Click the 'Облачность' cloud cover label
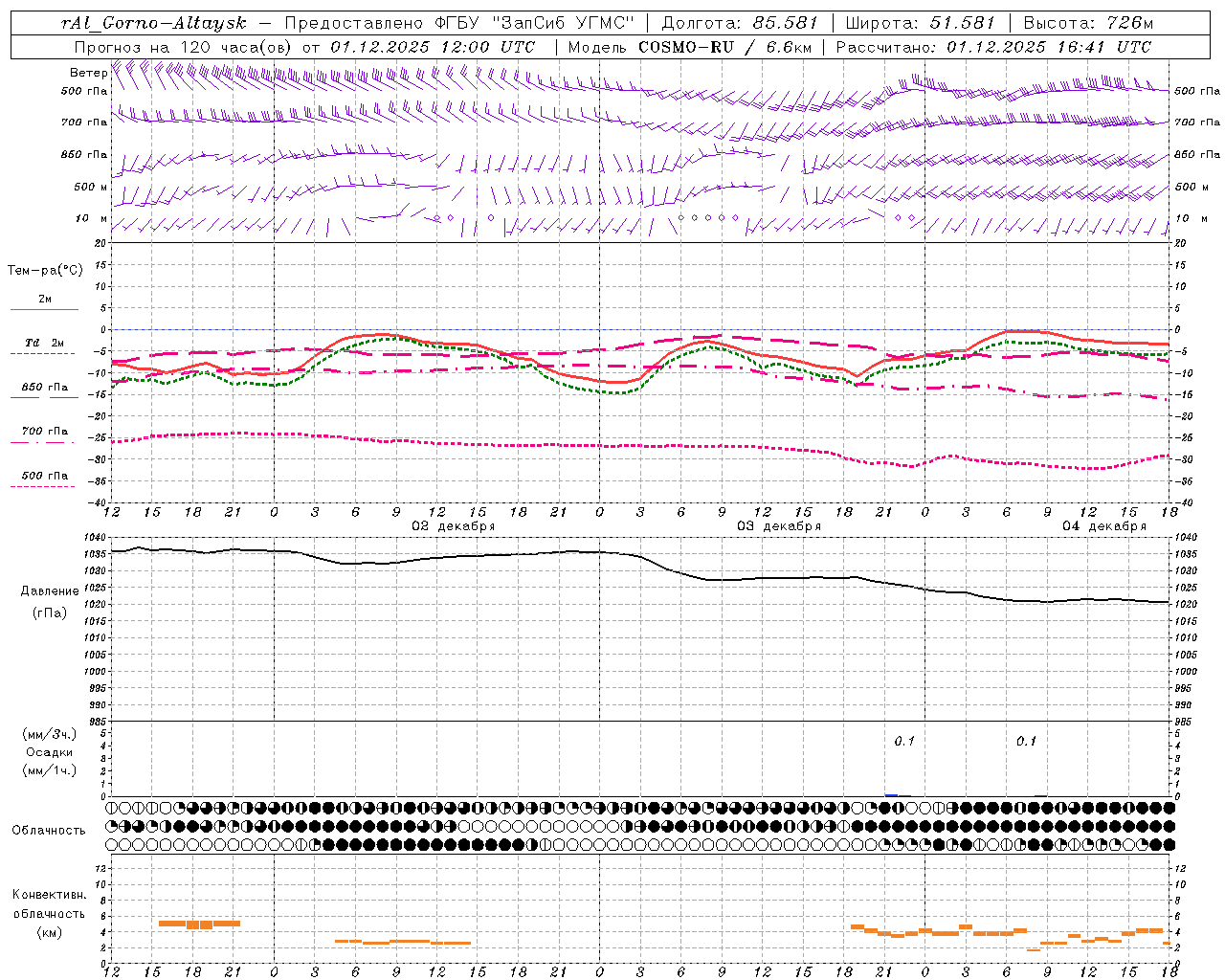 click(49, 831)
